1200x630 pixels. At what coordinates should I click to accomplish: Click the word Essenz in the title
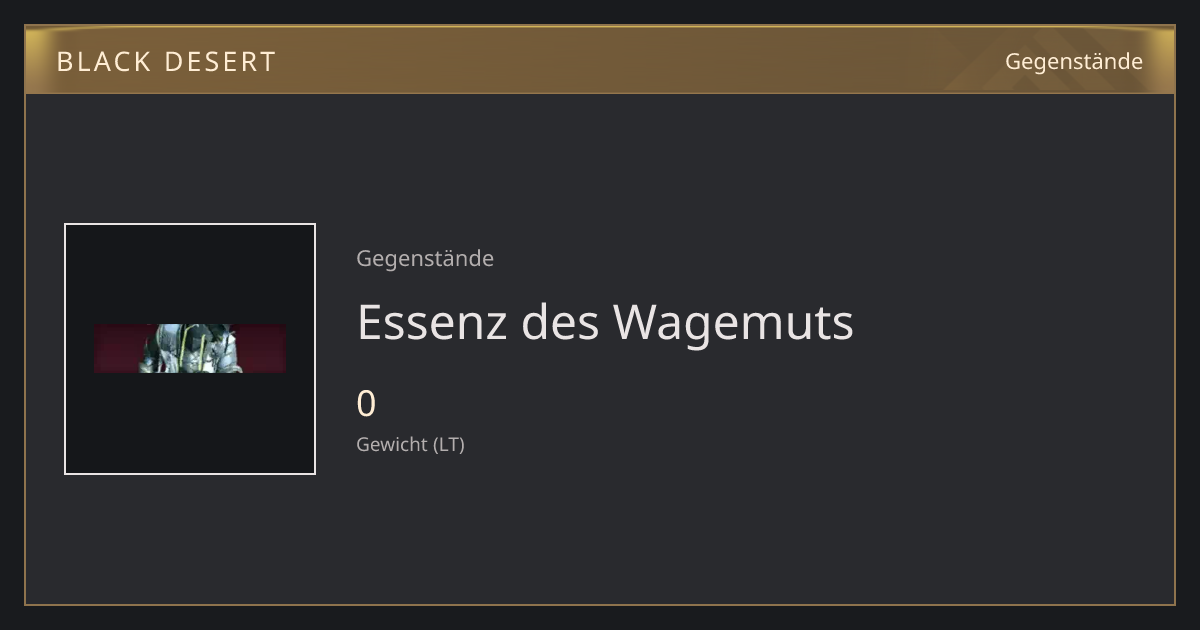[432, 322]
